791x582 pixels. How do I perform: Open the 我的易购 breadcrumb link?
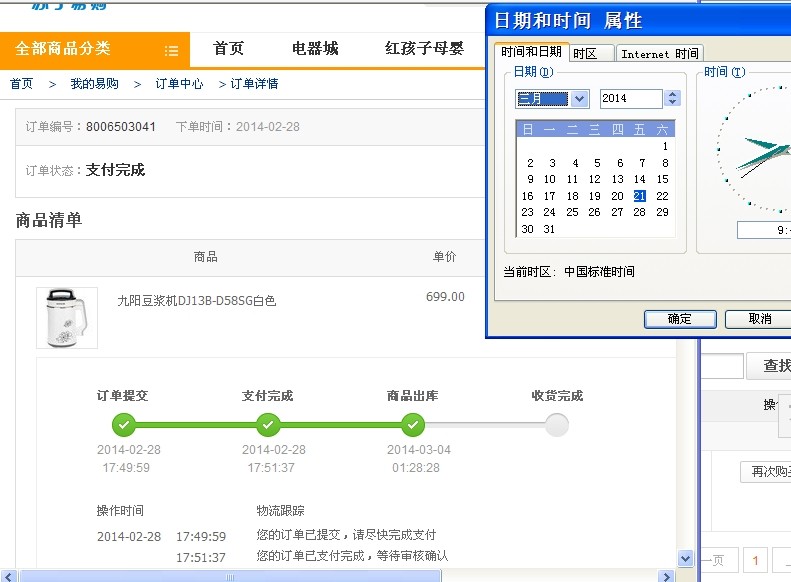click(x=94, y=84)
